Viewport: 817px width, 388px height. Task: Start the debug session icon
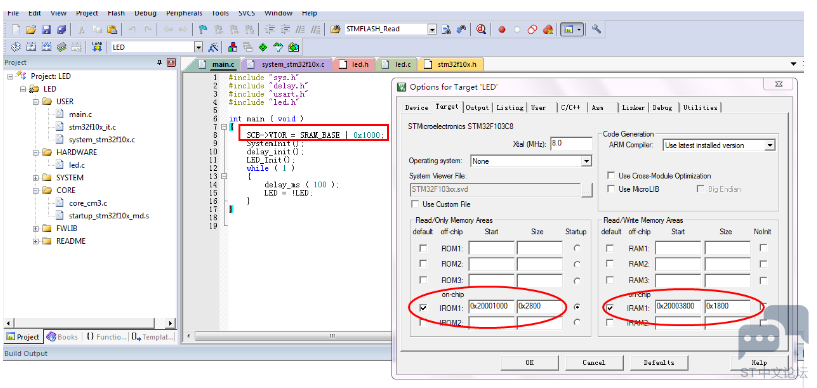pos(481,29)
